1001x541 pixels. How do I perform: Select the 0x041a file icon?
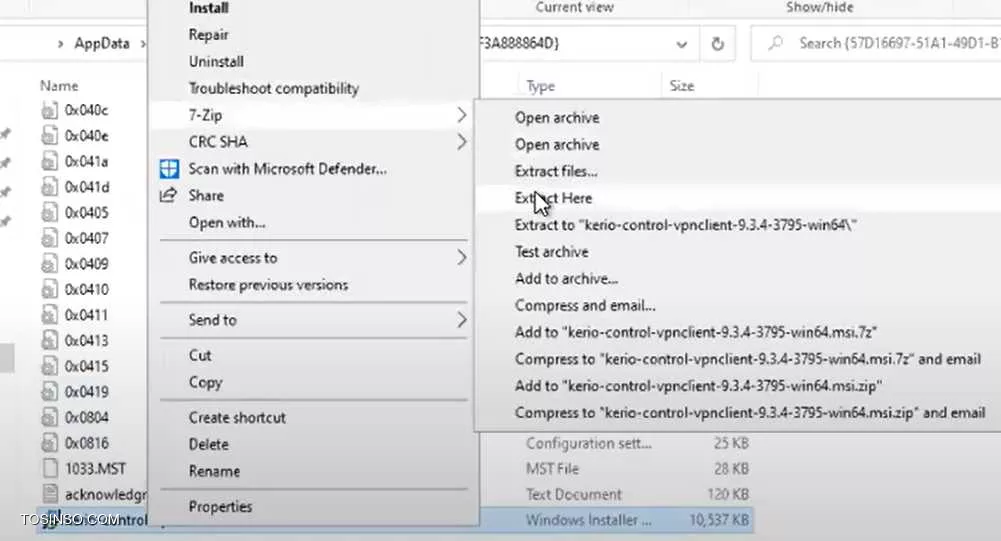49,162
